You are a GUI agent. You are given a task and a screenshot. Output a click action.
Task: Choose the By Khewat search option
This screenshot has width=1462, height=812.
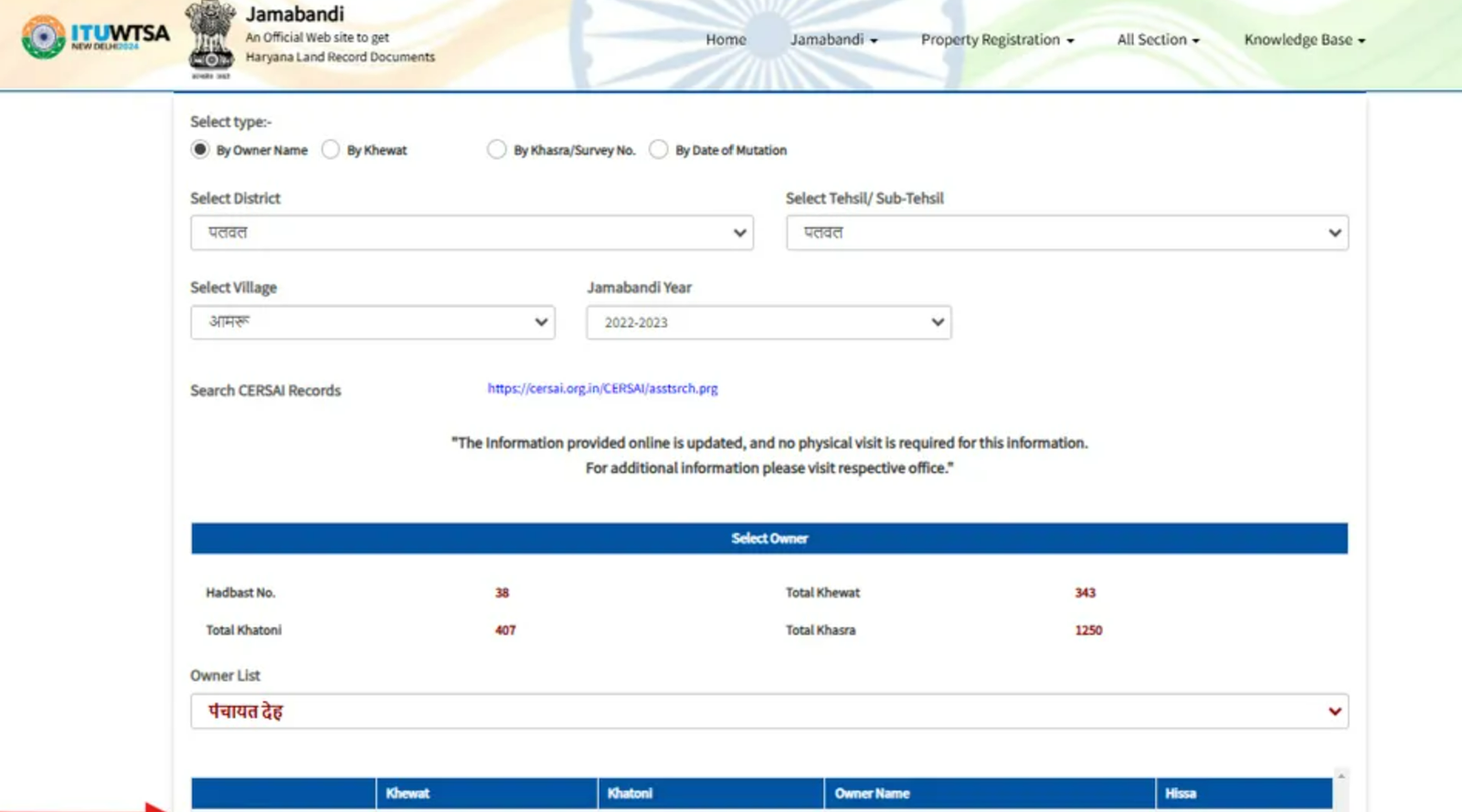(x=331, y=150)
